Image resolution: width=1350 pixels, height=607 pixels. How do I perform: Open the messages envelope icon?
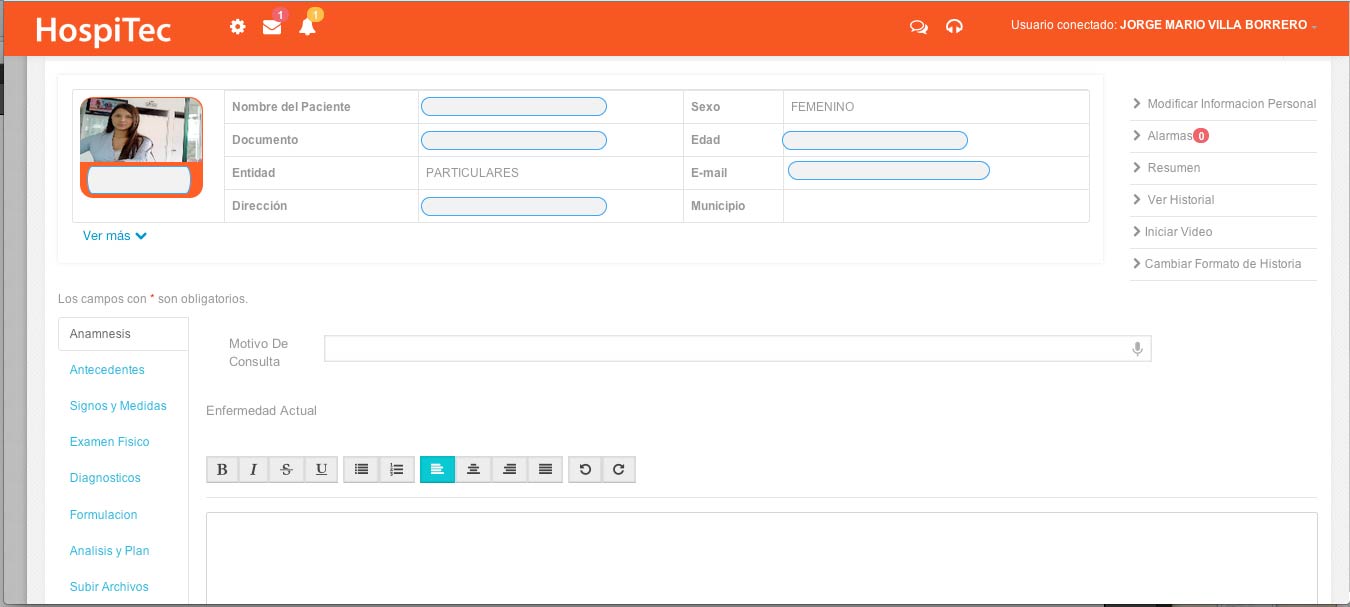pos(272,27)
